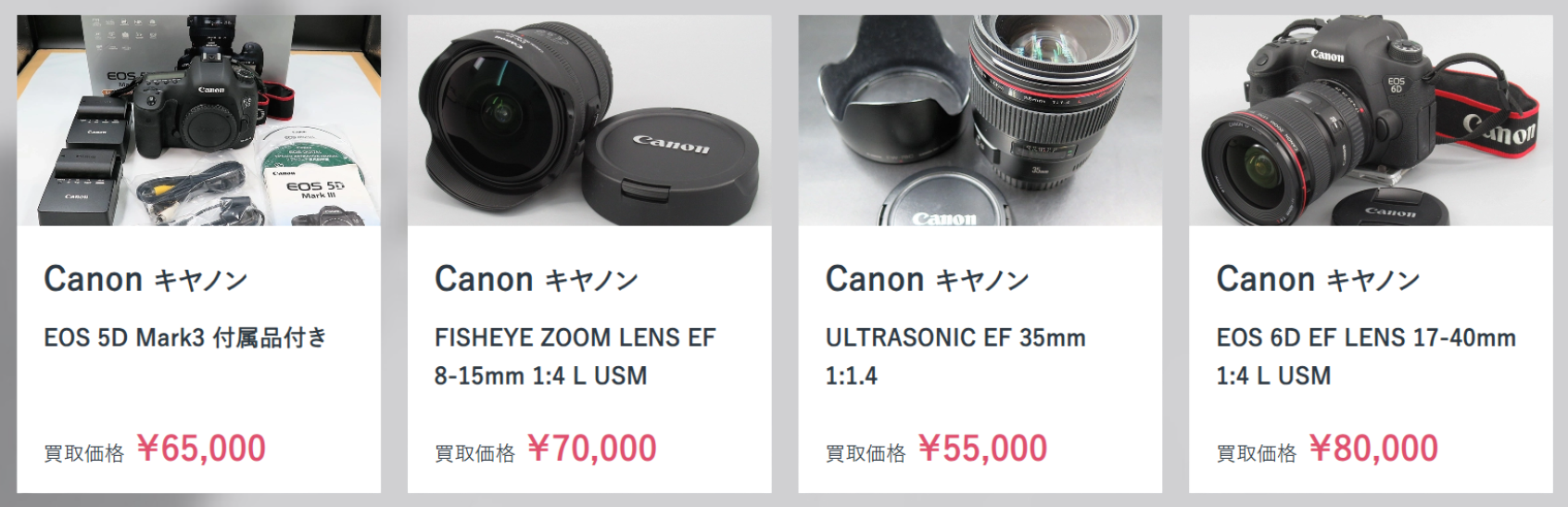This screenshot has height=507, width=1568.
Task: Click 買取価格 label under EF 35mm lens
Action: (866, 453)
